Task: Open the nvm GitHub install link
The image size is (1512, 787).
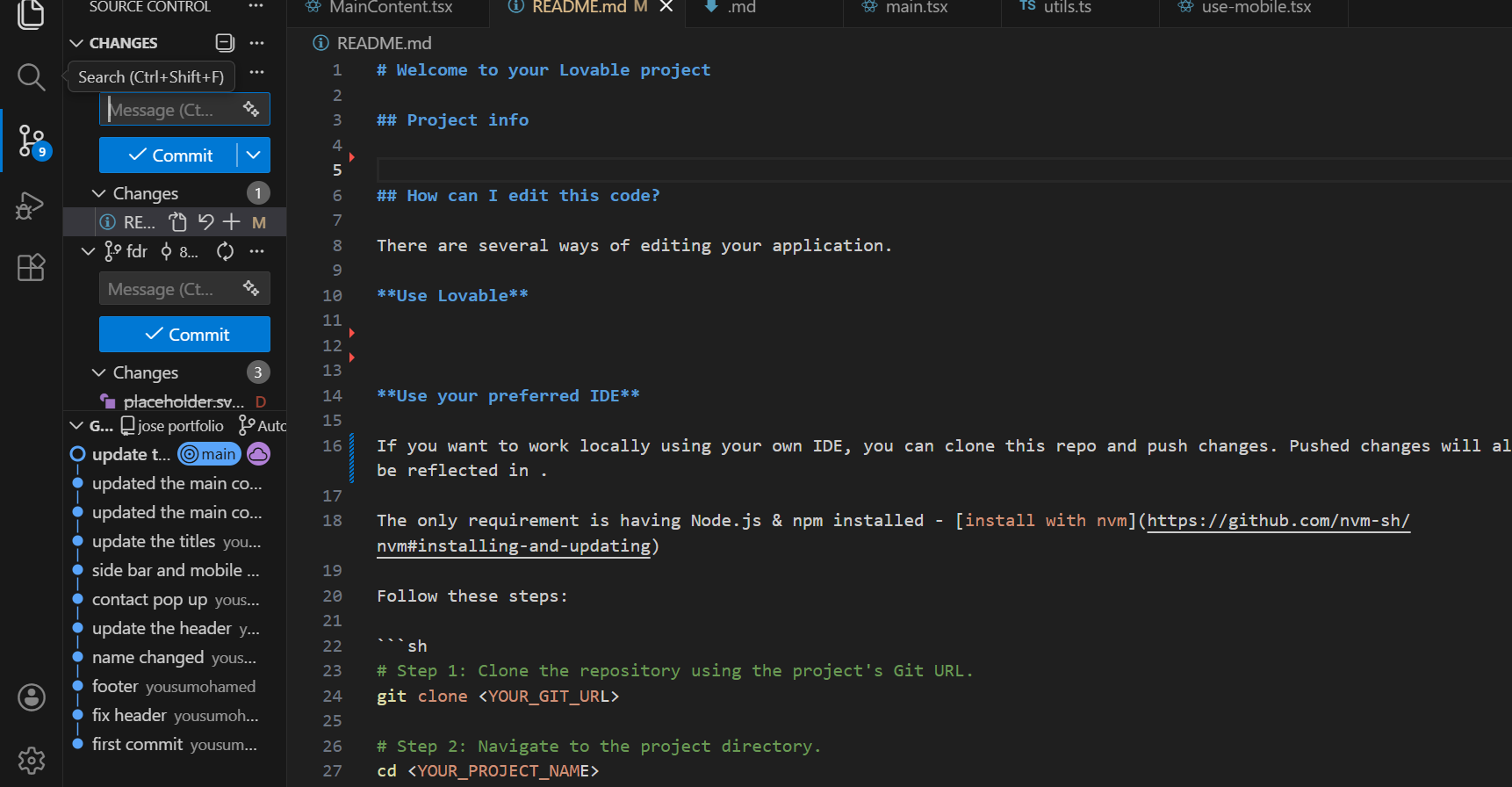Action: coord(1278,521)
